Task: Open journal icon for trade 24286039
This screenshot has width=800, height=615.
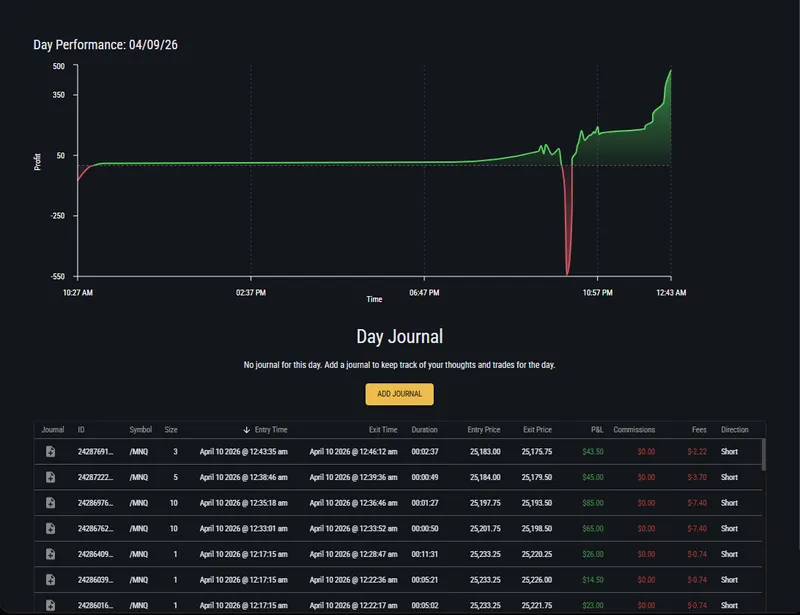Action: coord(51,580)
